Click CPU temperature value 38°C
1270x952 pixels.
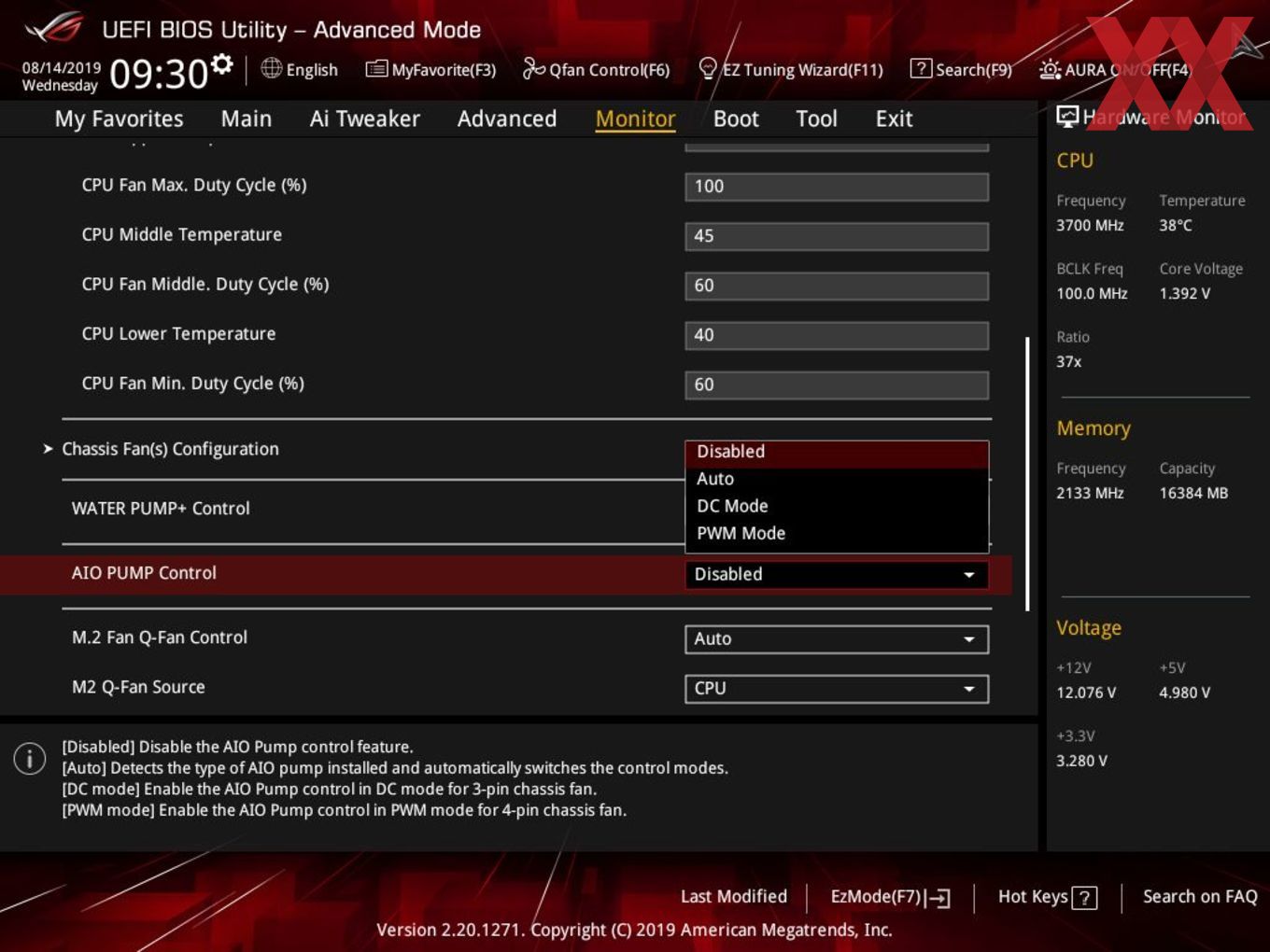pos(1176,225)
